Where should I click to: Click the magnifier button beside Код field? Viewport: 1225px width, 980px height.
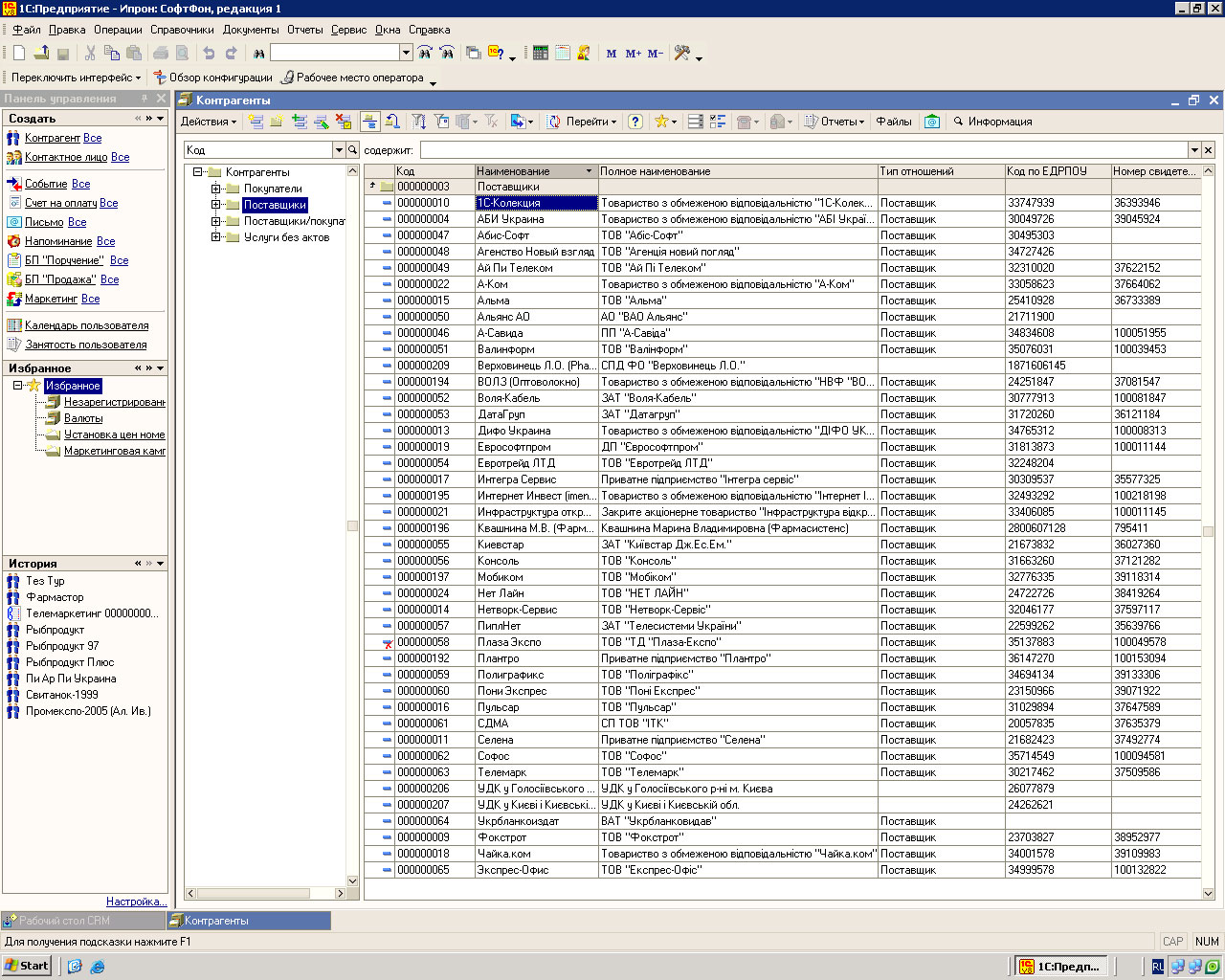pos(353,150)
